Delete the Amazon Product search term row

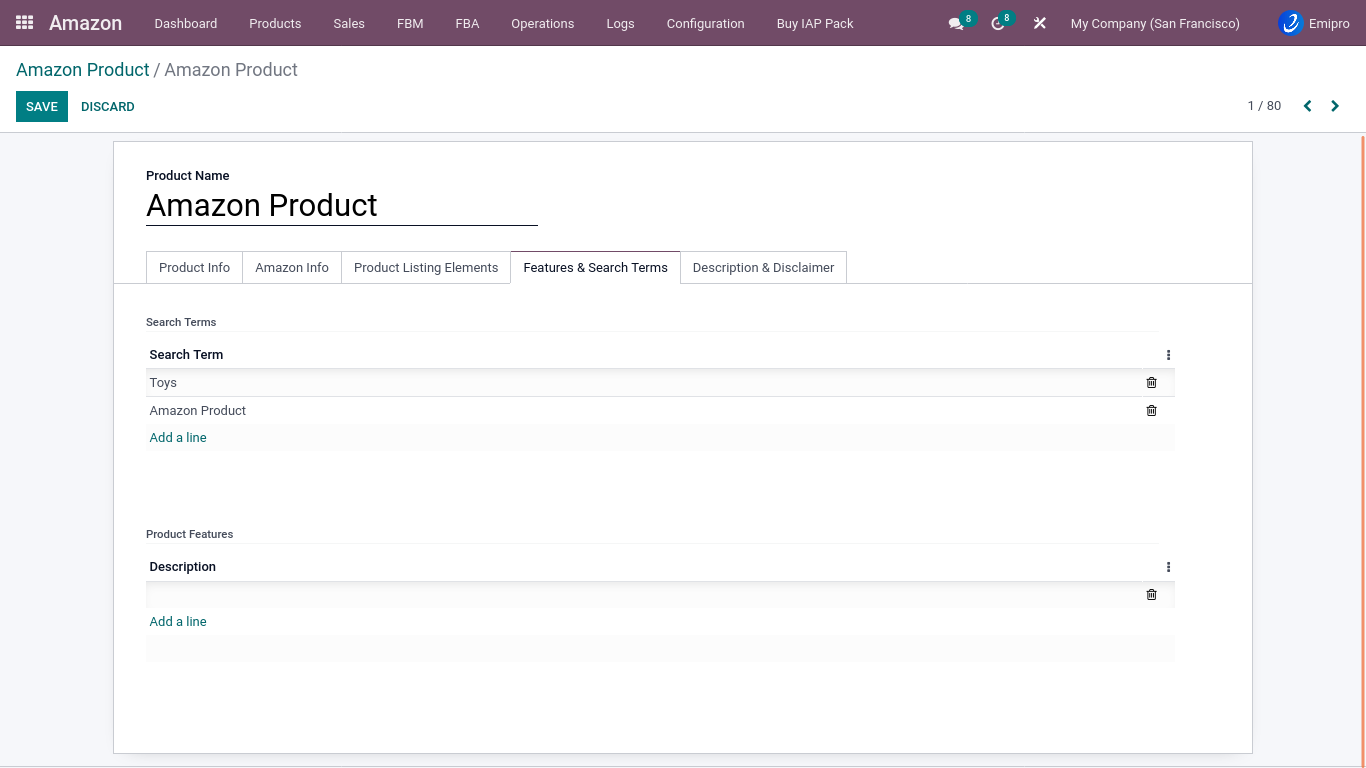coord(1151,411)
